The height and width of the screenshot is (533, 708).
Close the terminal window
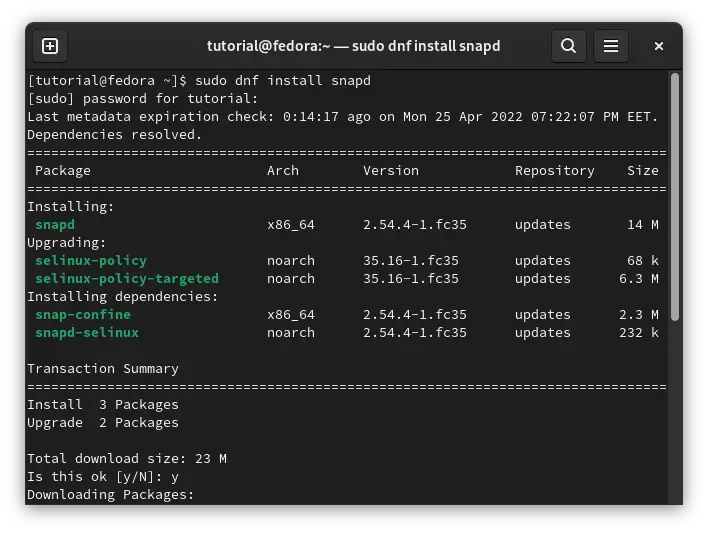pyautogui.click(x=659, y=46)
